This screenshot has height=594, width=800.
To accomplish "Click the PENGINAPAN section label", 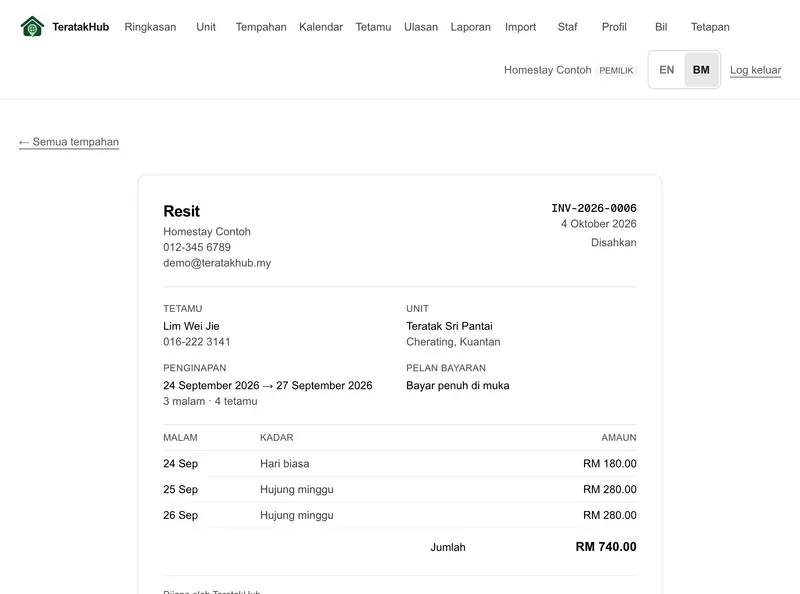I will pyautogui.click(x=194, y=368).
